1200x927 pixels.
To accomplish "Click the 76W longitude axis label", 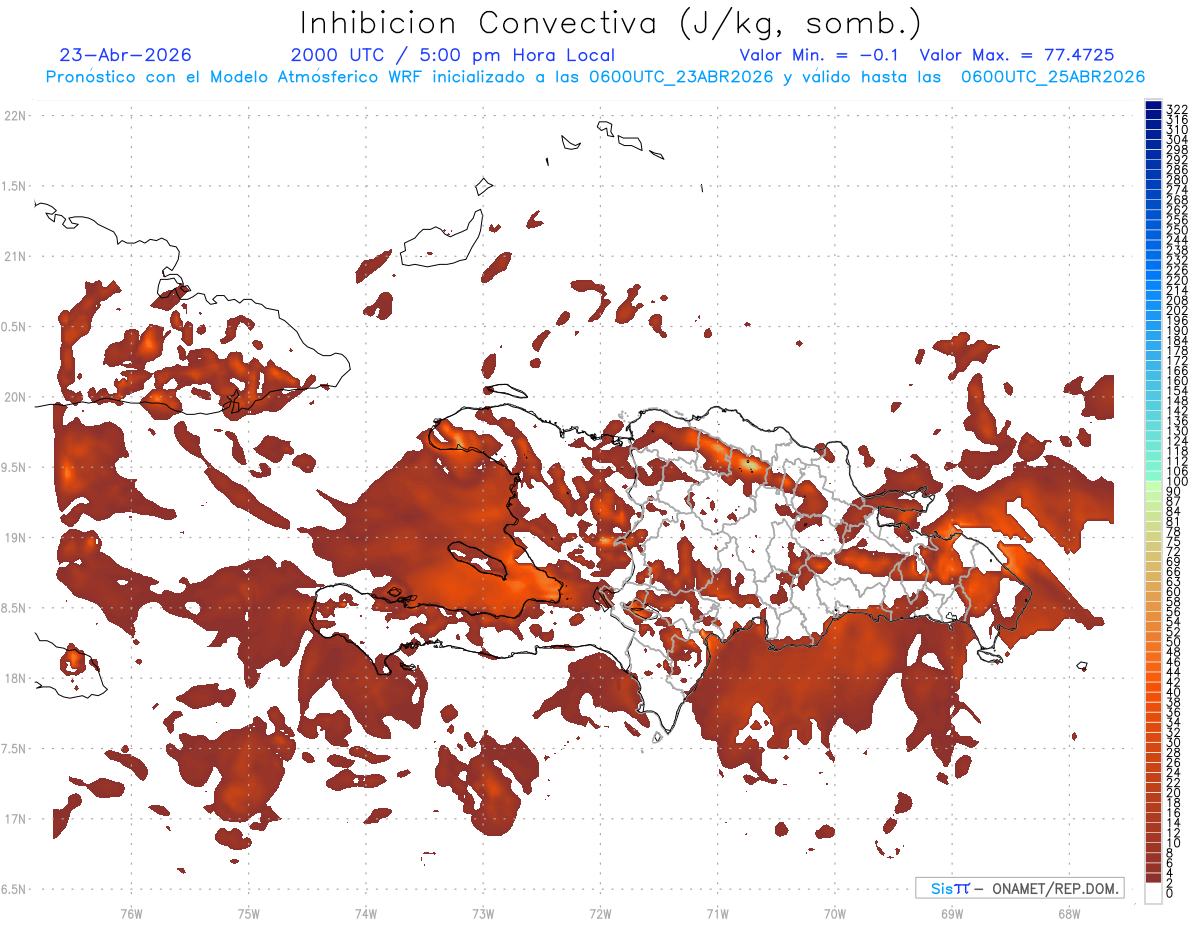I will click(x=131, y=913).
